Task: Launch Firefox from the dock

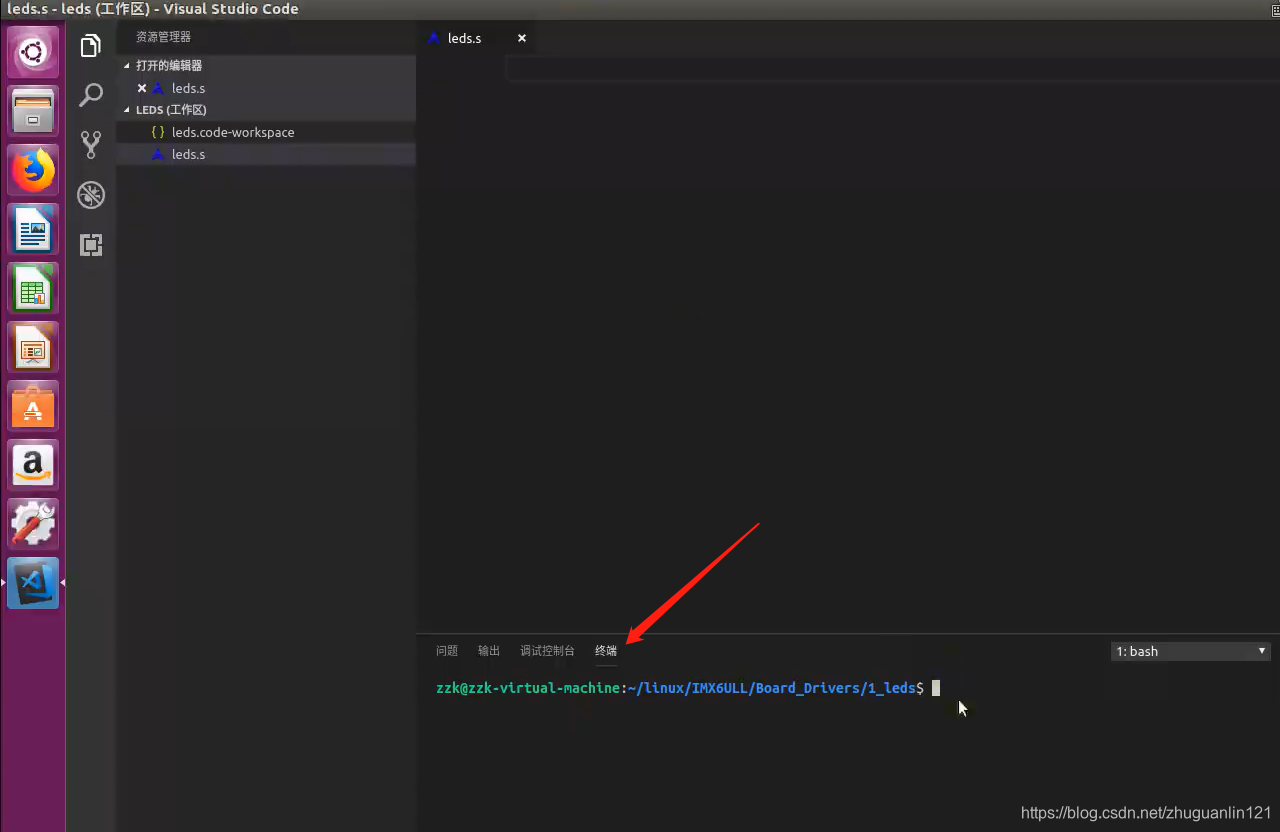Action: click(x=33, y=169)
